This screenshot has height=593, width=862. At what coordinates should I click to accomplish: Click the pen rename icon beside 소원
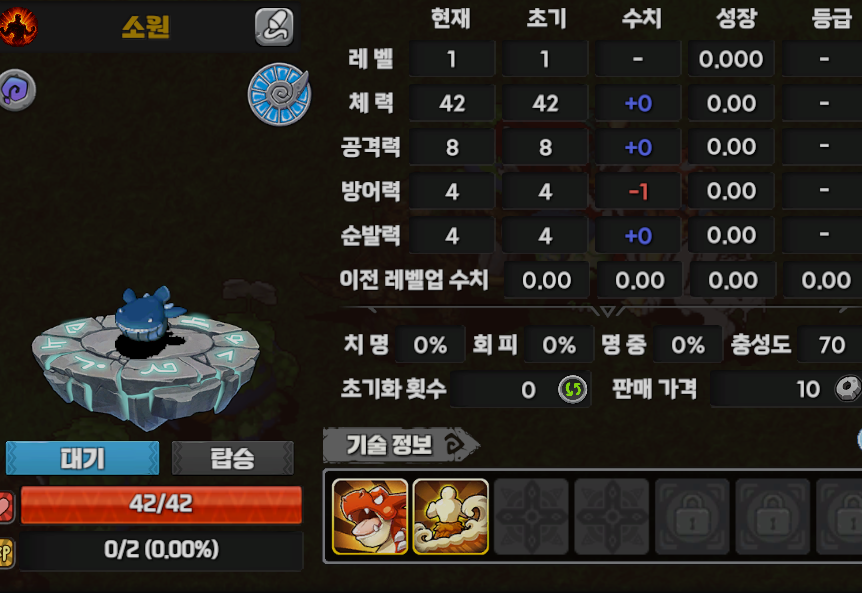[274, 26]
